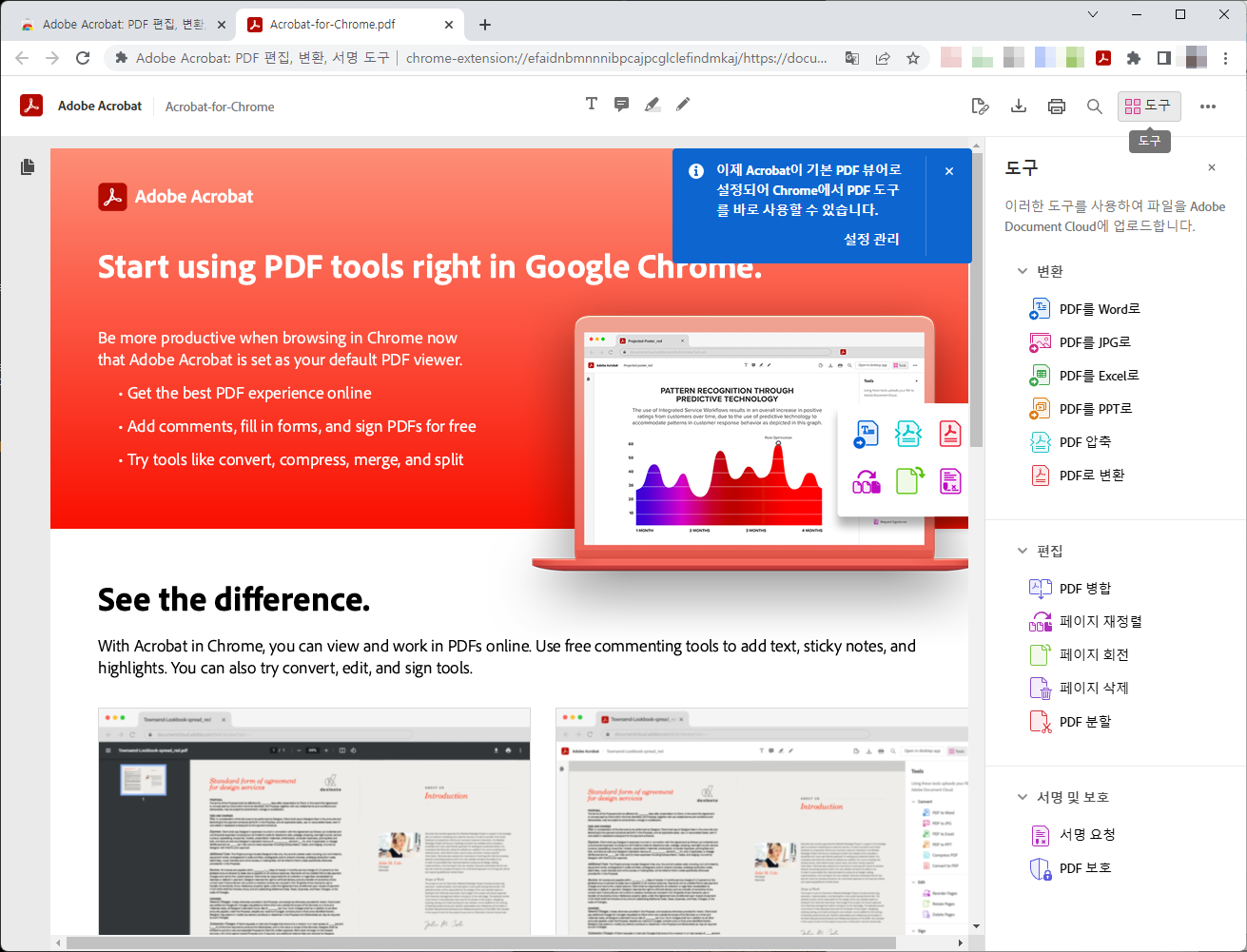Open the search magnifier in Acrobat toolbar
Viewport: 1247px width, 952px height.
tap(1095, 107)
